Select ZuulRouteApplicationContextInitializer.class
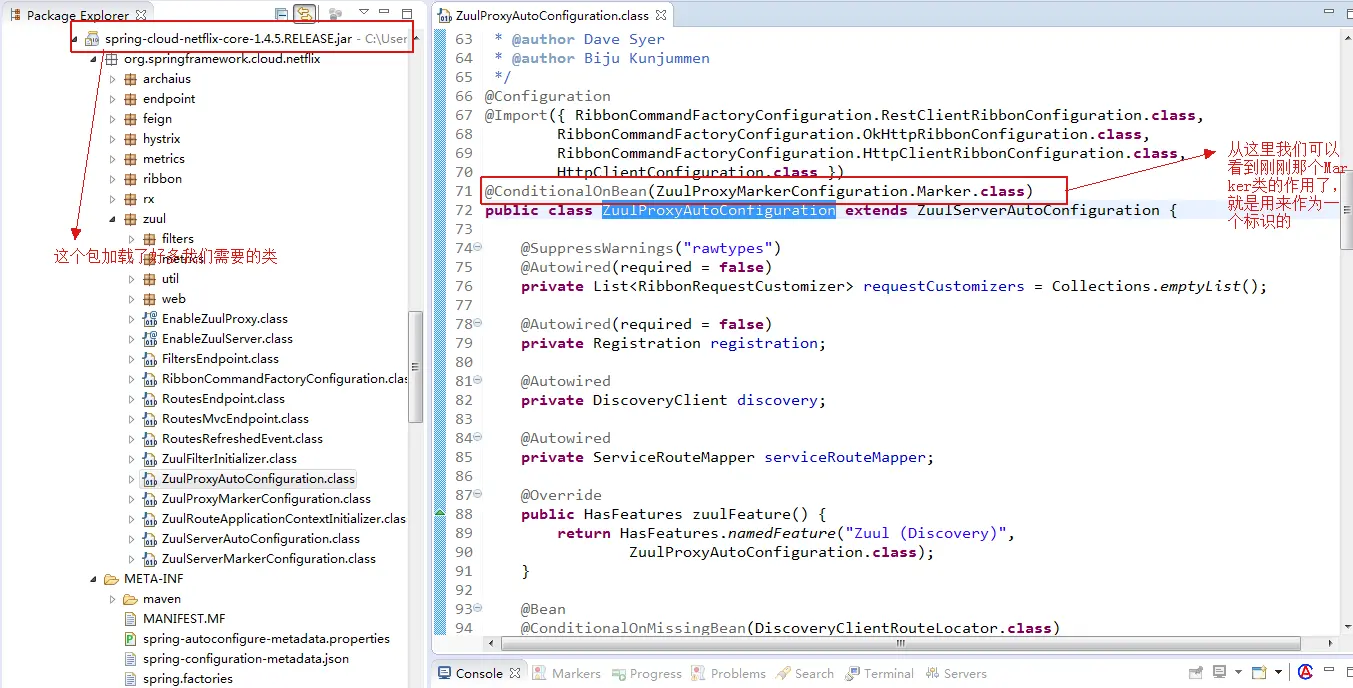 coord(284,519)
